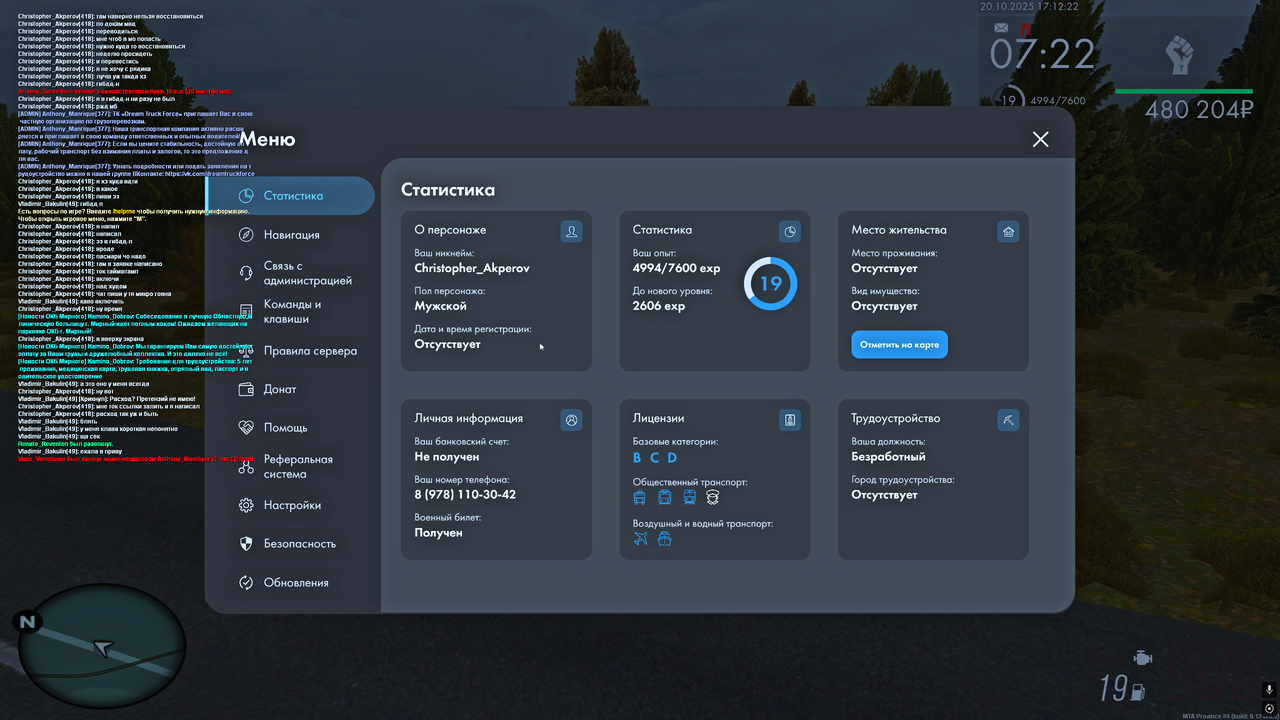Click the ship license icon
1280x720 pixels.
tap(665, 538)
